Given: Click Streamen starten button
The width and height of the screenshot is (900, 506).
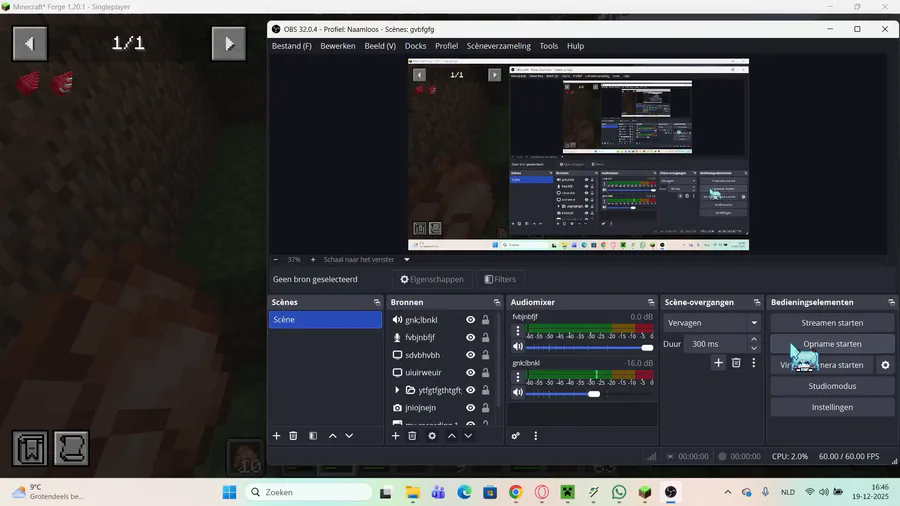Looking at the screenshot, I should [832, 323].
